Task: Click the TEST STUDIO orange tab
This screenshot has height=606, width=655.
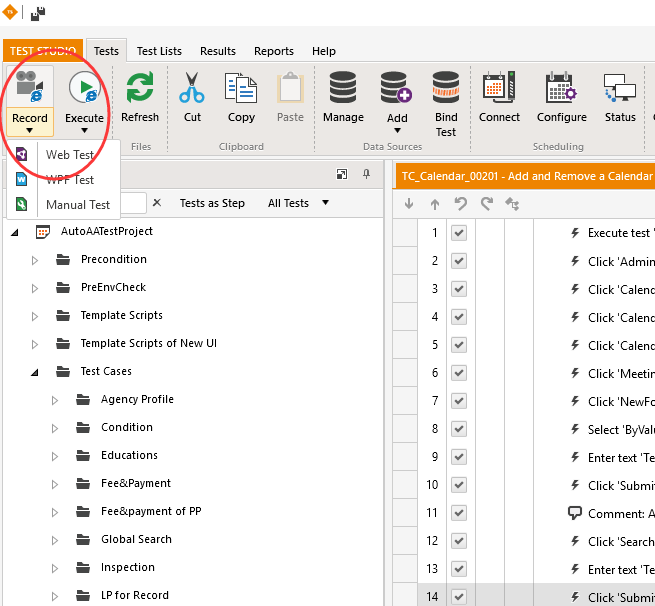Action: [x=43, y=51]
